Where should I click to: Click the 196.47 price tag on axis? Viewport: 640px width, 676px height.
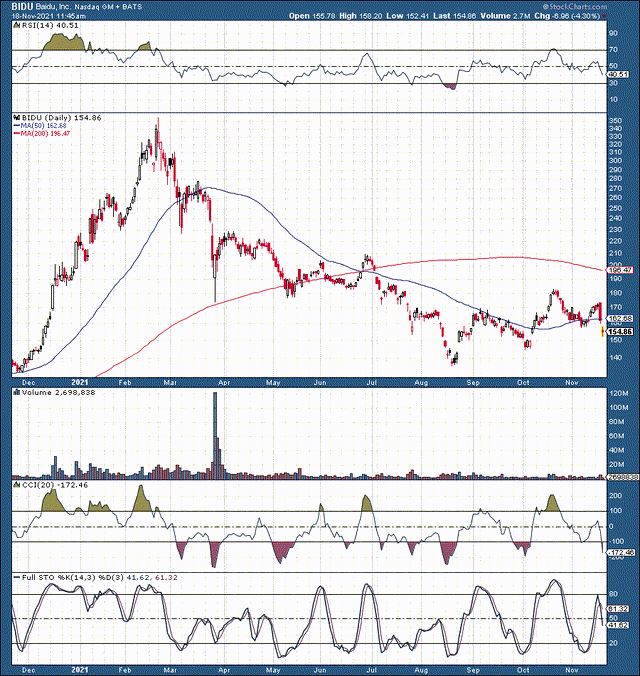[x=619, y=270]
